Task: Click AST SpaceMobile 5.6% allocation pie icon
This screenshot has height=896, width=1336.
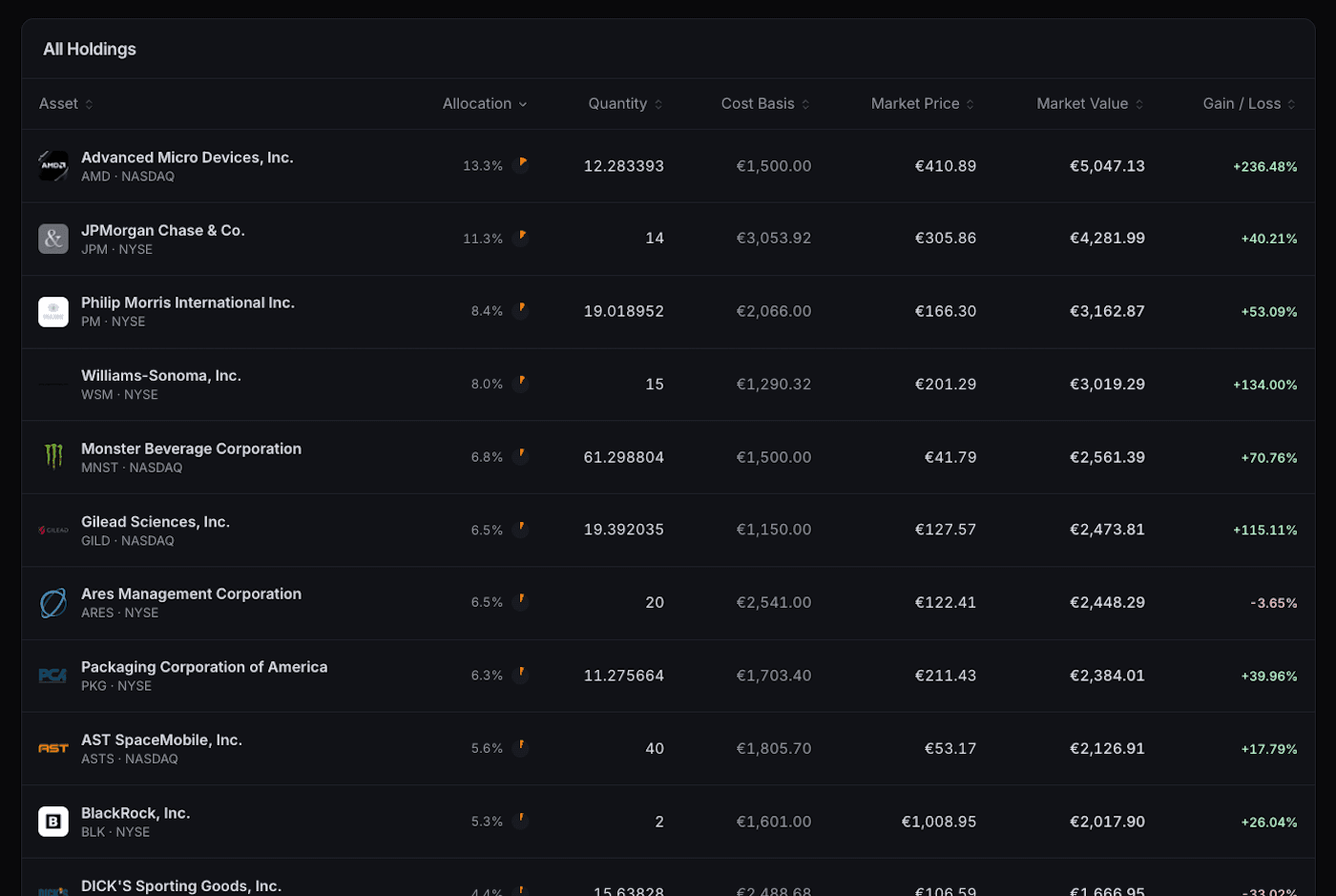Action: 521,747
